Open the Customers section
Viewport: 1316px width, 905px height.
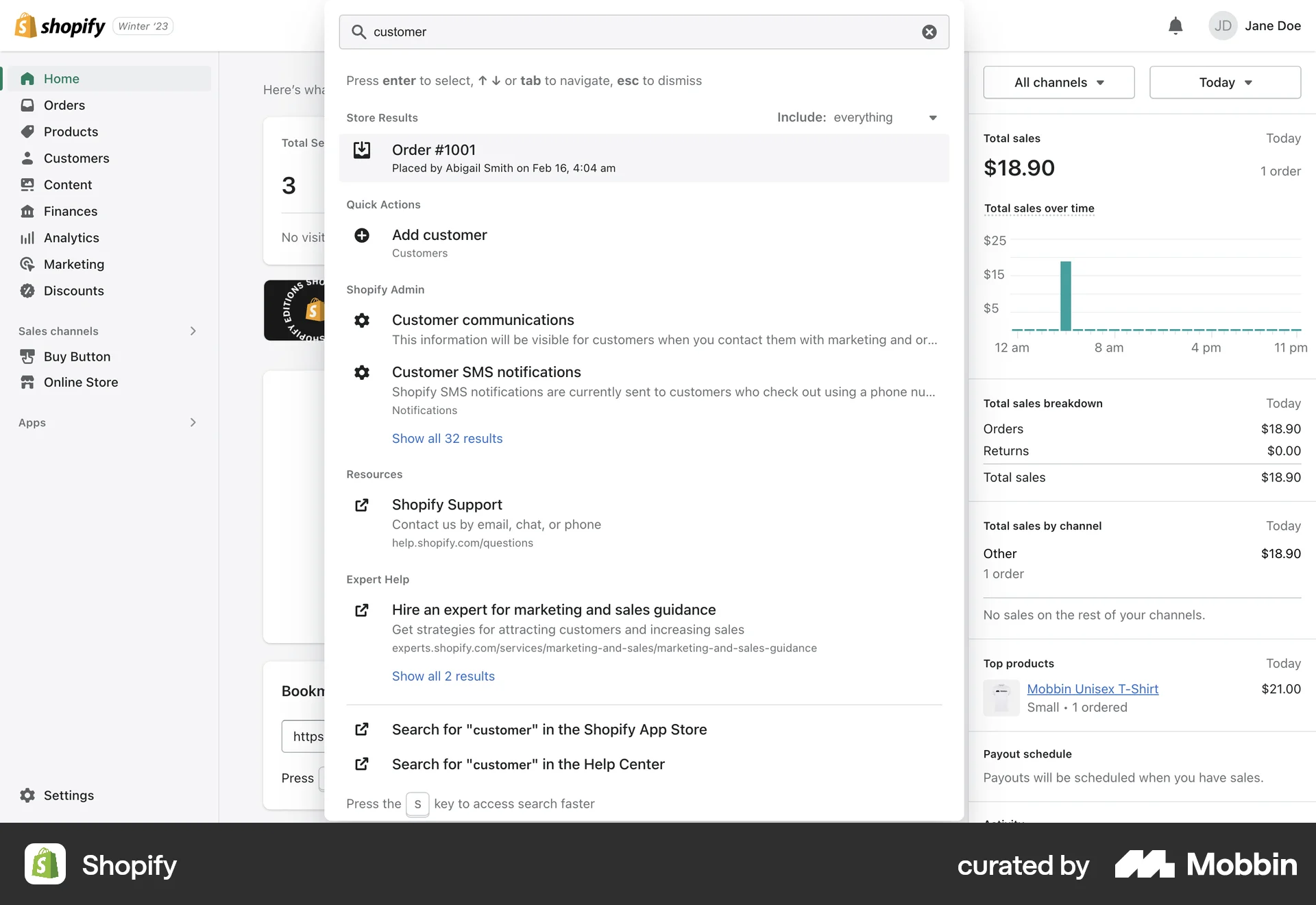click(x=77, y=158)
